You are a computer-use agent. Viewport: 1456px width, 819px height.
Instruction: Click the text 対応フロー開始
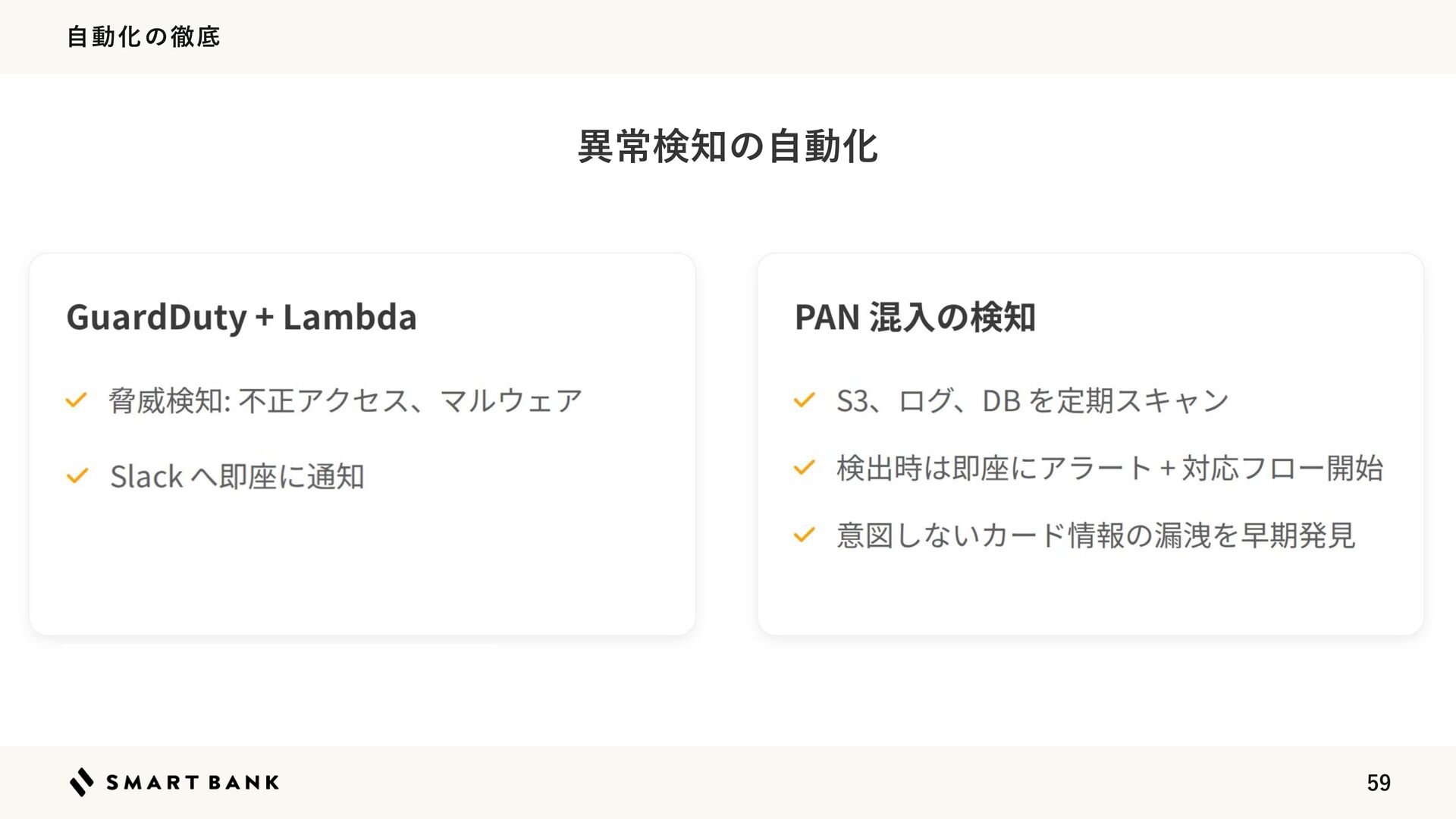click(x=1282, y=468)
